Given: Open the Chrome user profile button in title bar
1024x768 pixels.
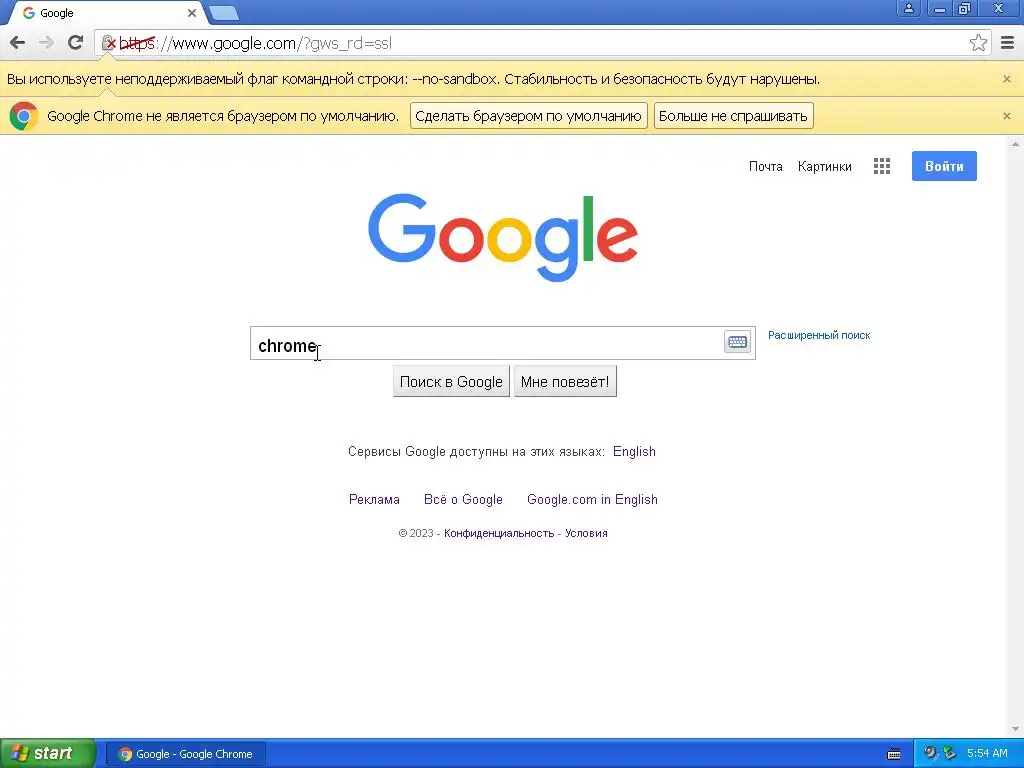Looking at the screenshot, I should [x=908, y=8].
